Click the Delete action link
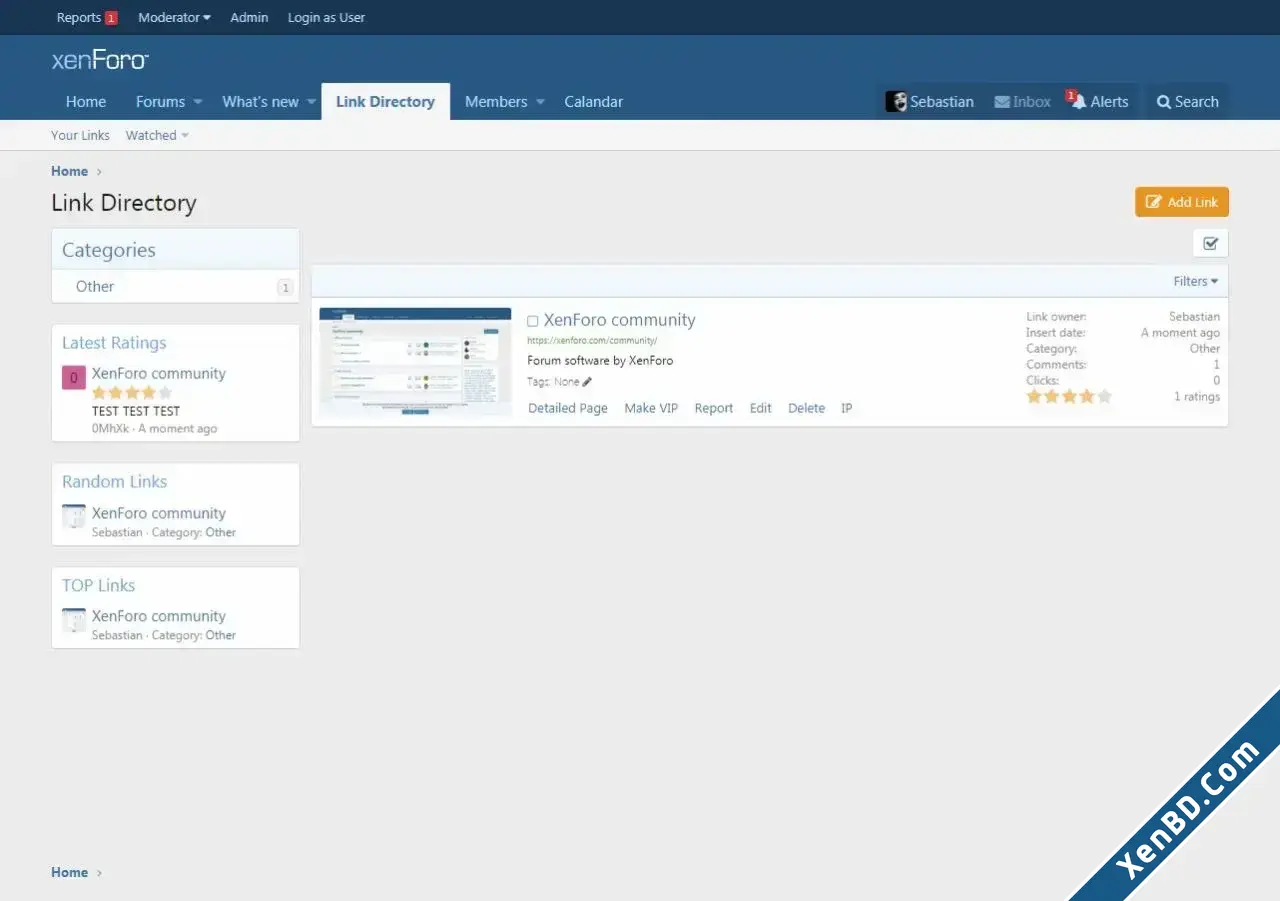Screen dimensions: 1280x901 coord(806,408)
